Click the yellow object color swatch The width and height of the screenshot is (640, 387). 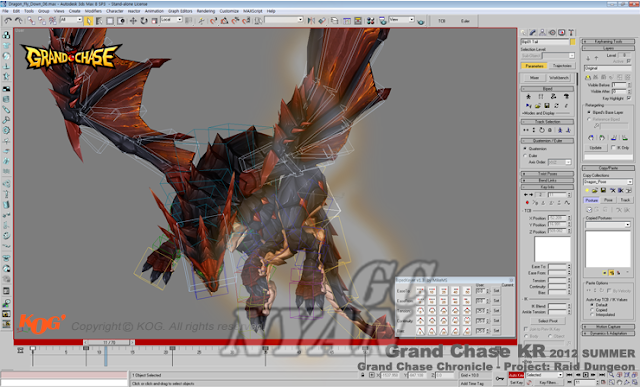point(573,42)
